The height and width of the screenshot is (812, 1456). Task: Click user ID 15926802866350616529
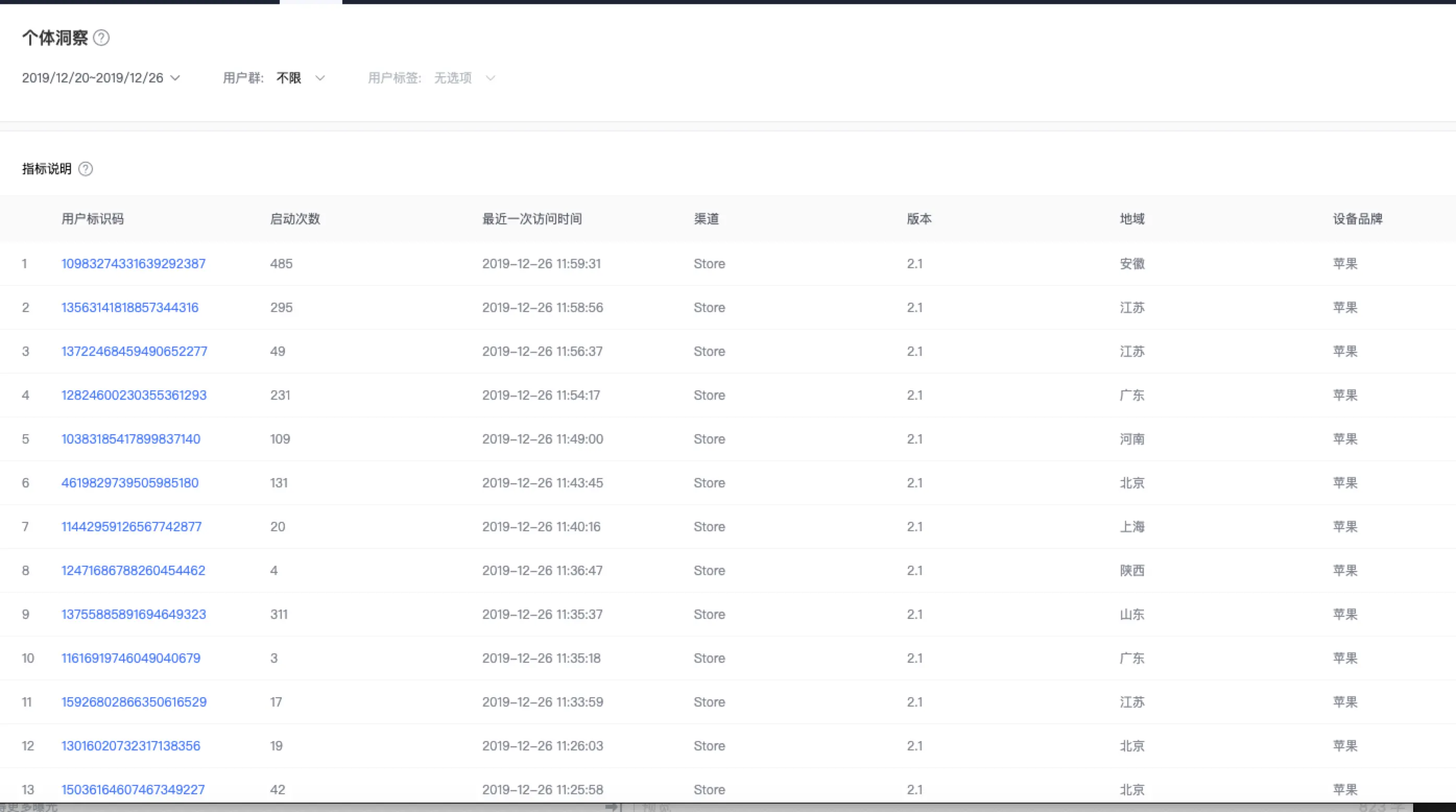(x=134, y=702)
